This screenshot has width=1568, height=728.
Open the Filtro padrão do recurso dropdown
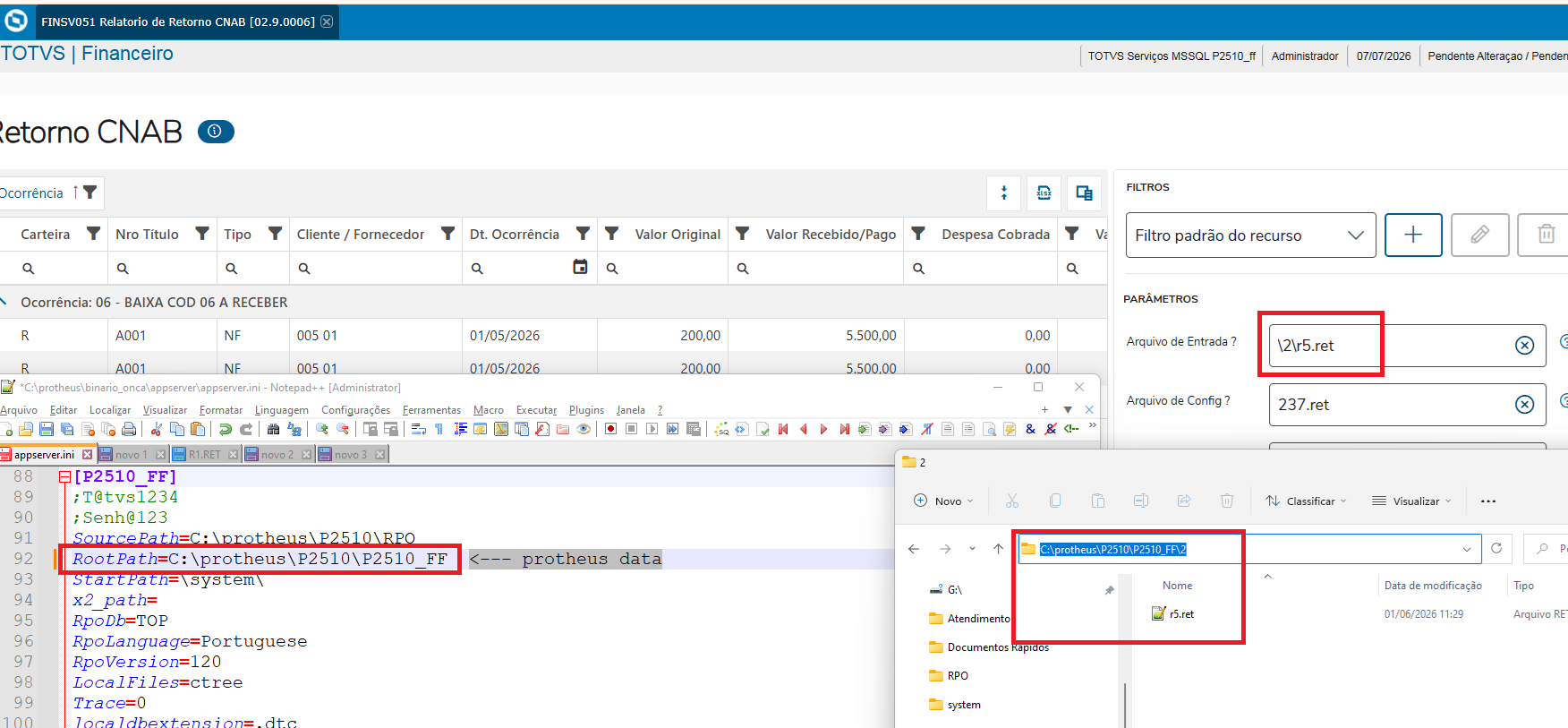pyautogui.click(x=1250, y=235)
